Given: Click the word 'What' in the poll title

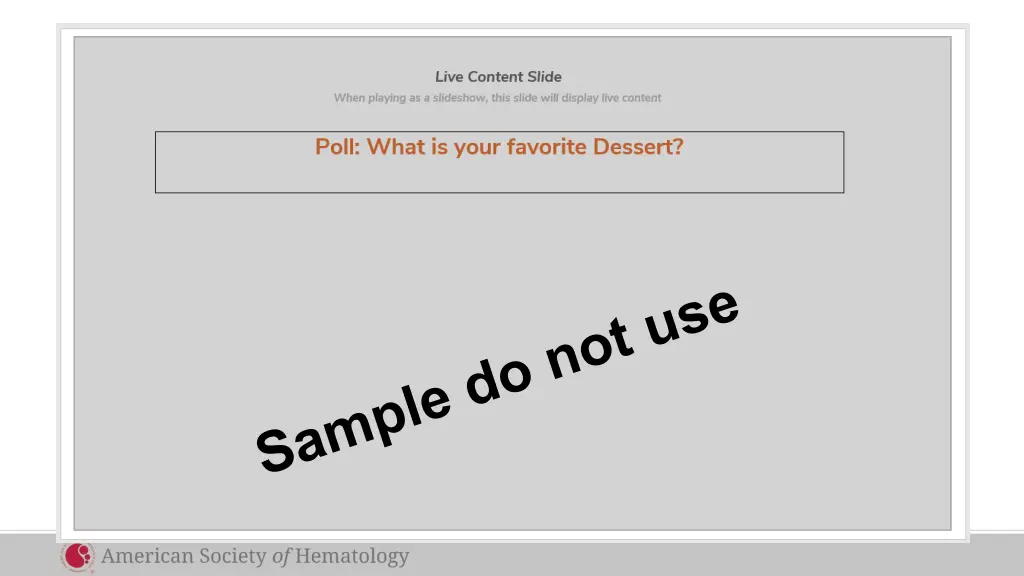Looking at the screenshot, I should click(396, 147).
